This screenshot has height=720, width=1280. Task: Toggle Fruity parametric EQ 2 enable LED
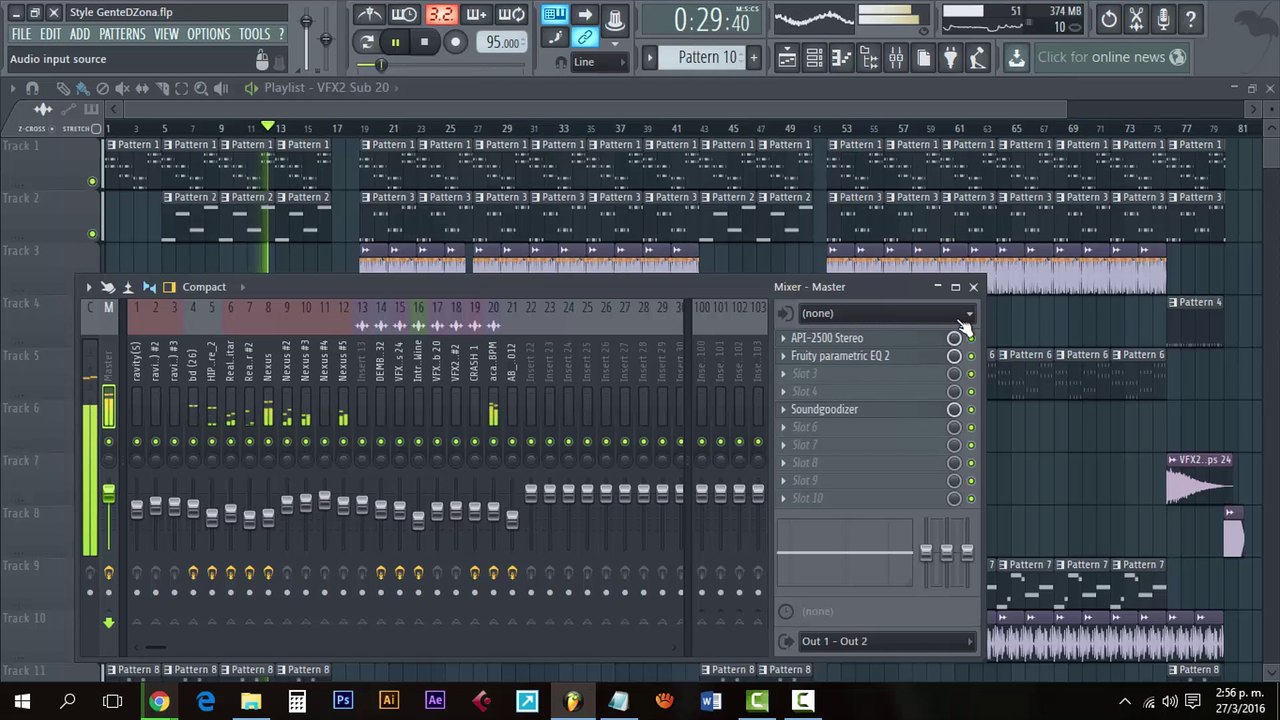point(970,356)
